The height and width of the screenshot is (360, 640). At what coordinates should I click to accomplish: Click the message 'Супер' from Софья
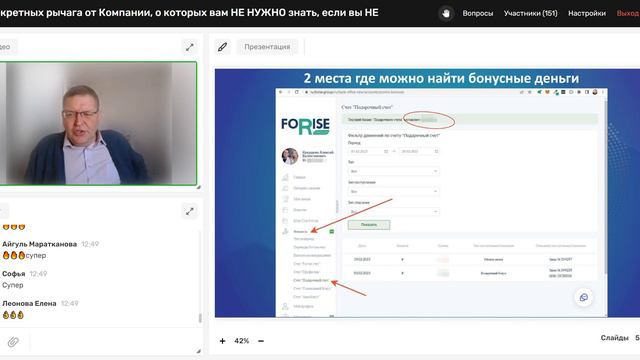[x=13, y=285]
